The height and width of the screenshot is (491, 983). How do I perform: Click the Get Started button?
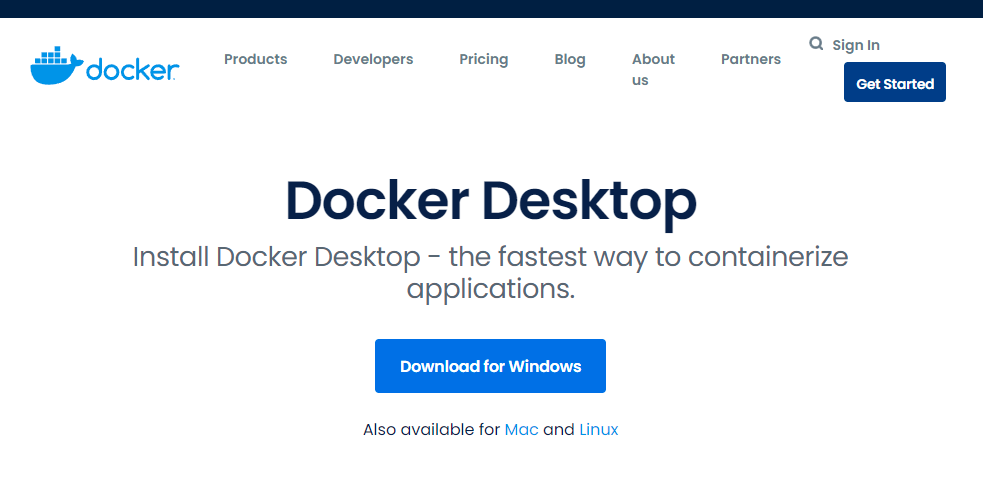(x=895, y=82)
